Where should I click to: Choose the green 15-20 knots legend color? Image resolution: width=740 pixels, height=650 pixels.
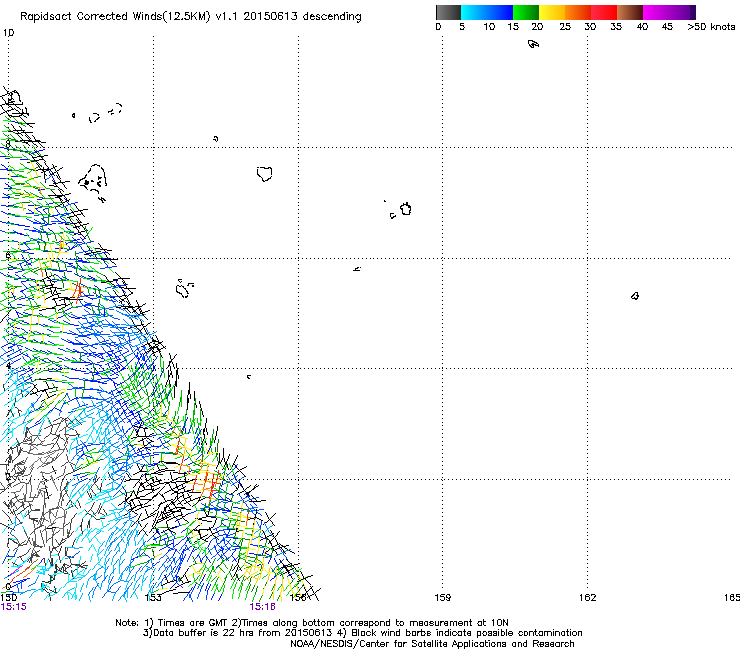526,12
